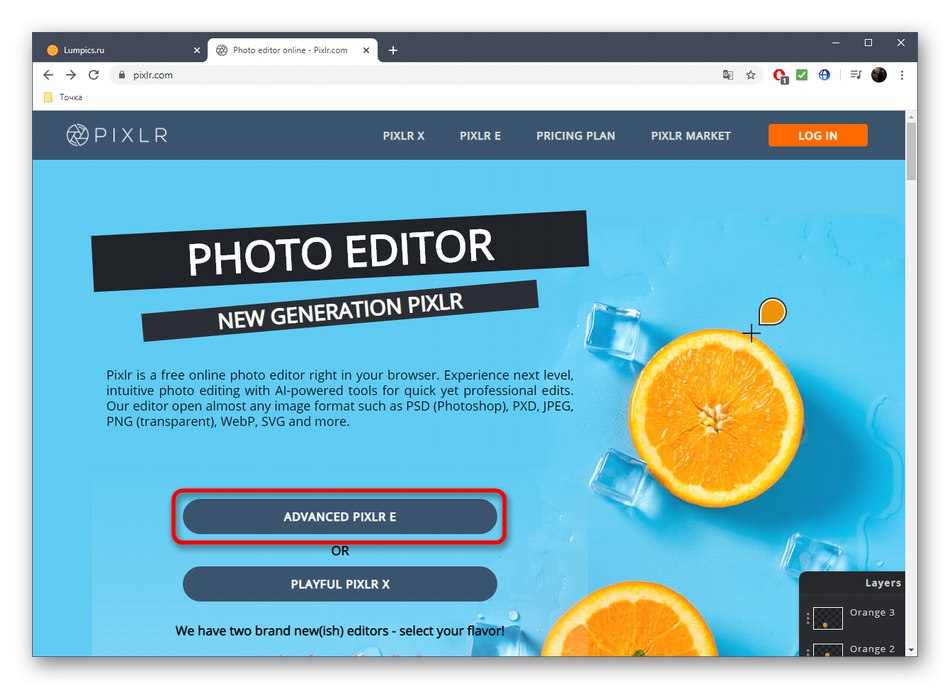Click the Orange 3 layer thumbnail
The height and width of the screenshot is (689, 950).
(827, 618)
